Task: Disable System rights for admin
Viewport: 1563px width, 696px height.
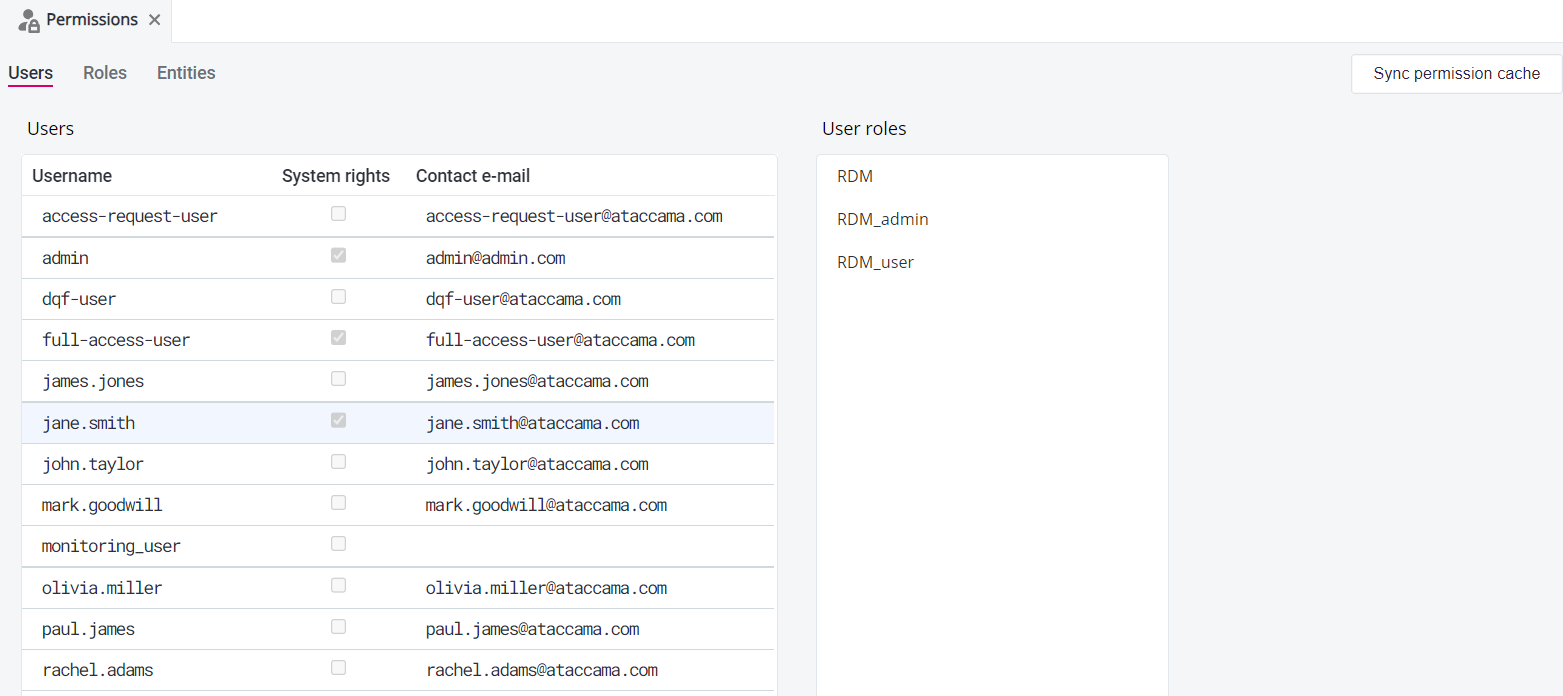Action: 338,255
